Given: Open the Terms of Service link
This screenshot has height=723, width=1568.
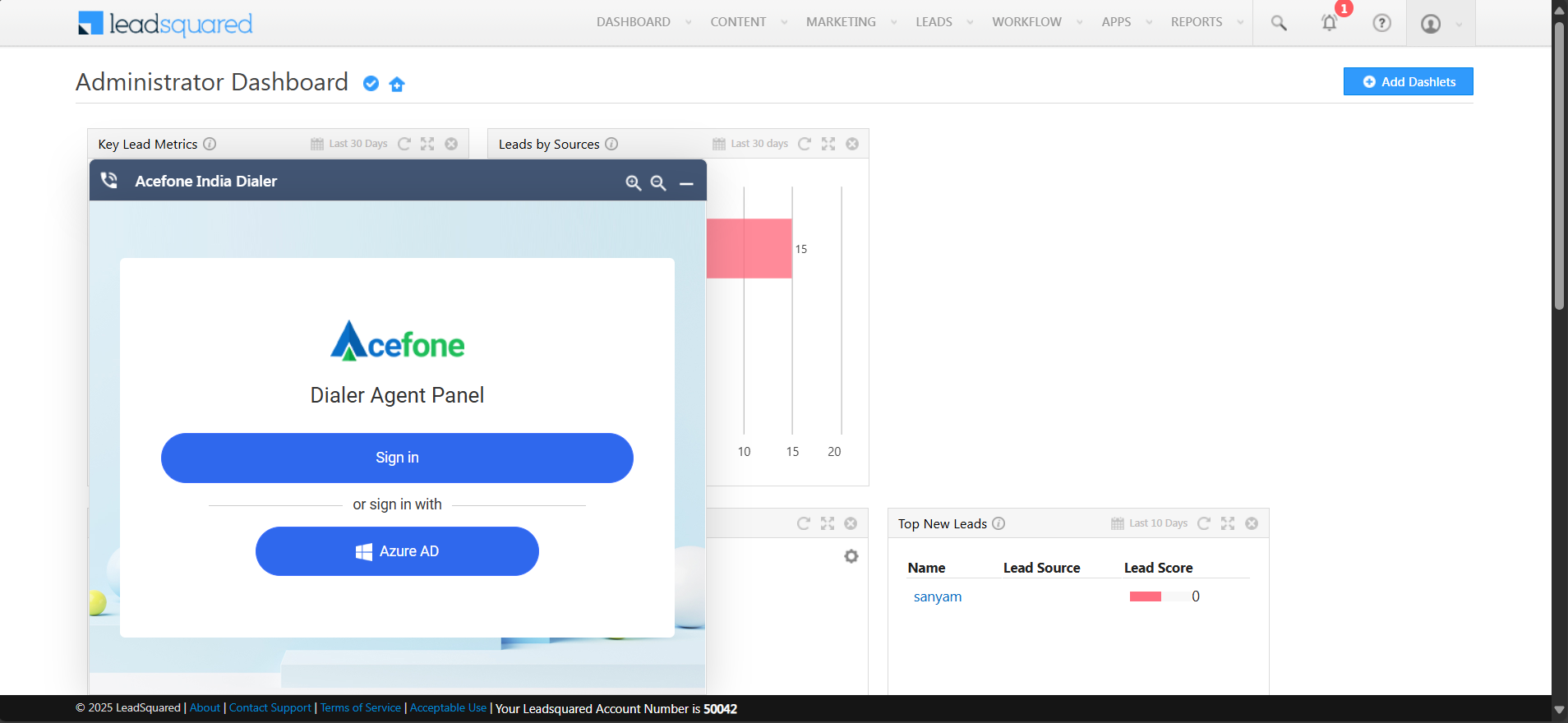Looking at the screenshot, I should tap(361, 708).
